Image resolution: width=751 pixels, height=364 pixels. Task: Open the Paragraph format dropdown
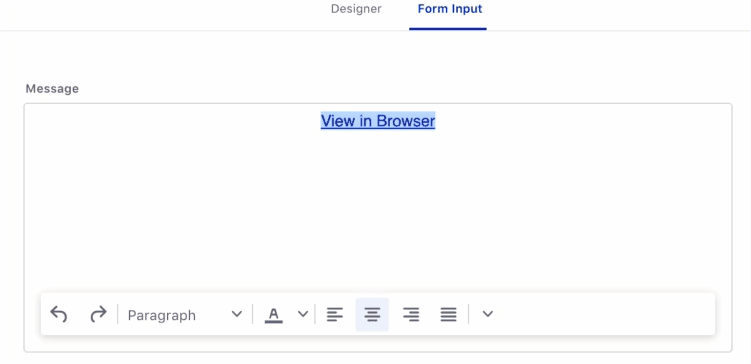[185, 315]
